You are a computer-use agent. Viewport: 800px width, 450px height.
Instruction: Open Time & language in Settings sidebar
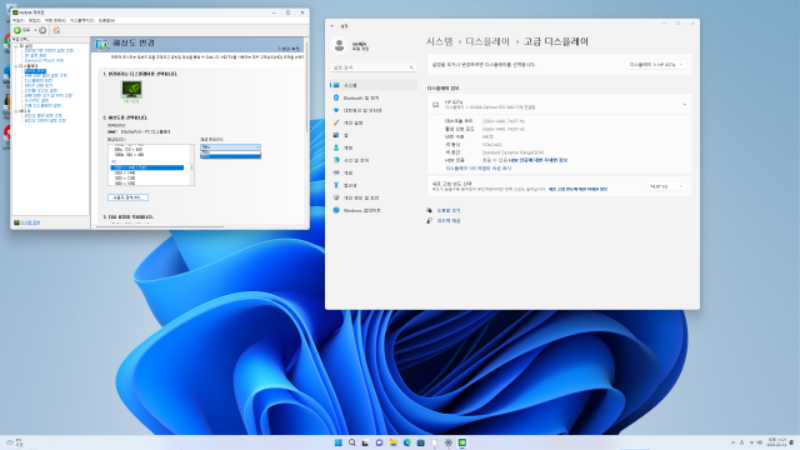(x=373, y=160)
